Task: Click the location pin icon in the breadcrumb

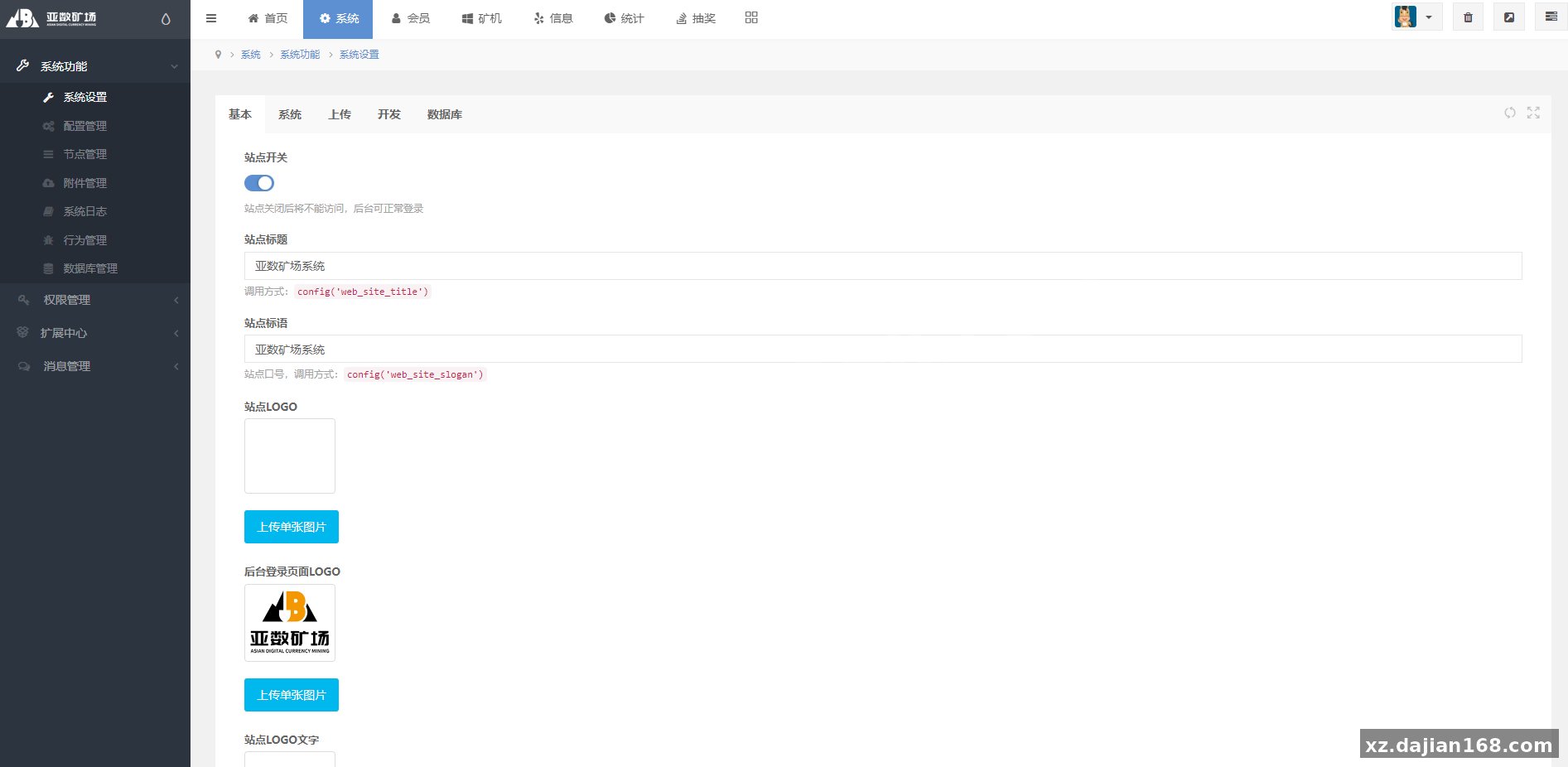Action: 218,55
